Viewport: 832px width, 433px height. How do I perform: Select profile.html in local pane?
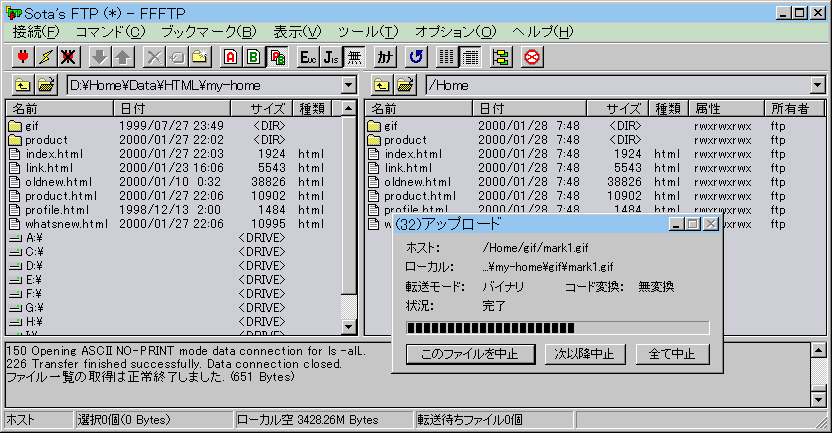tap(49, 210)
